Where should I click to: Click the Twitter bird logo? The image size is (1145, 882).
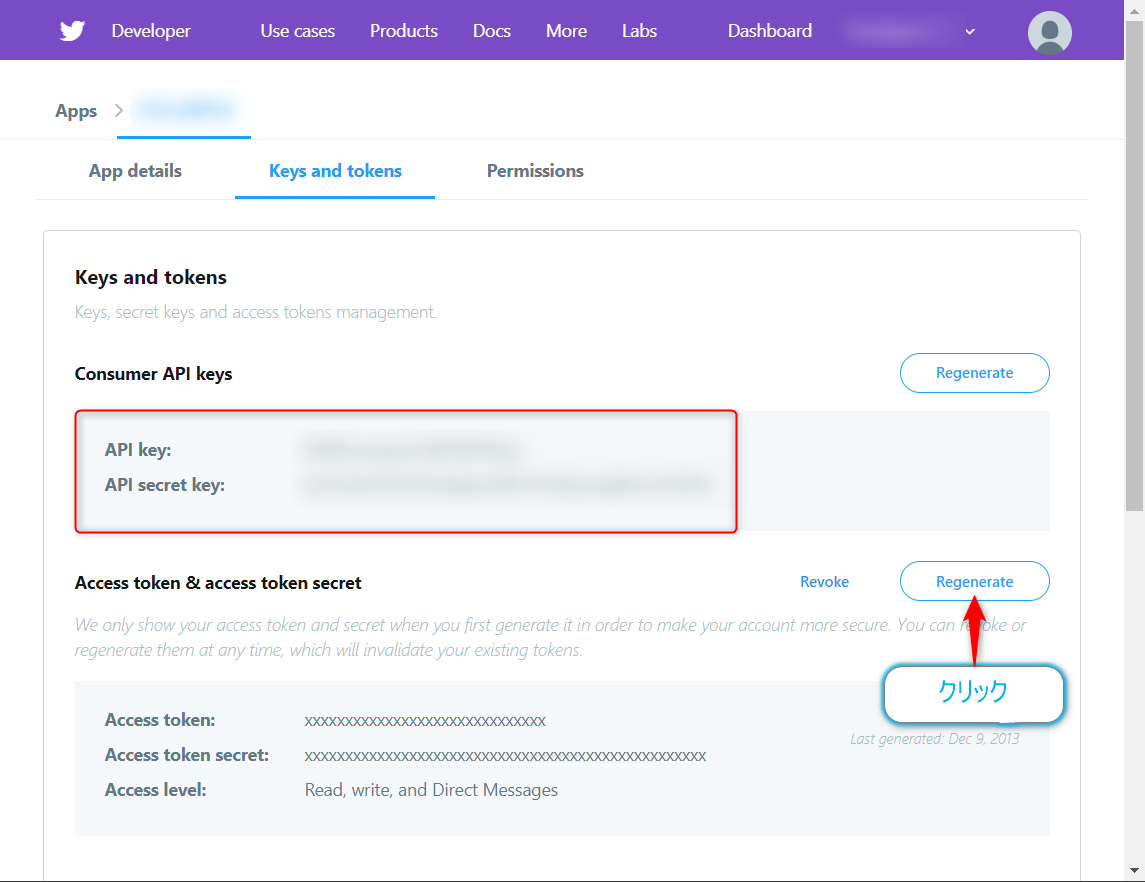[x=72, y=31]
